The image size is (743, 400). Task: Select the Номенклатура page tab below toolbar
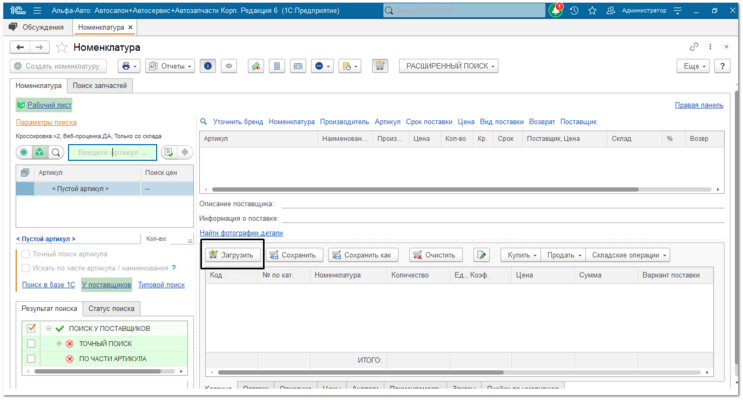38,85
